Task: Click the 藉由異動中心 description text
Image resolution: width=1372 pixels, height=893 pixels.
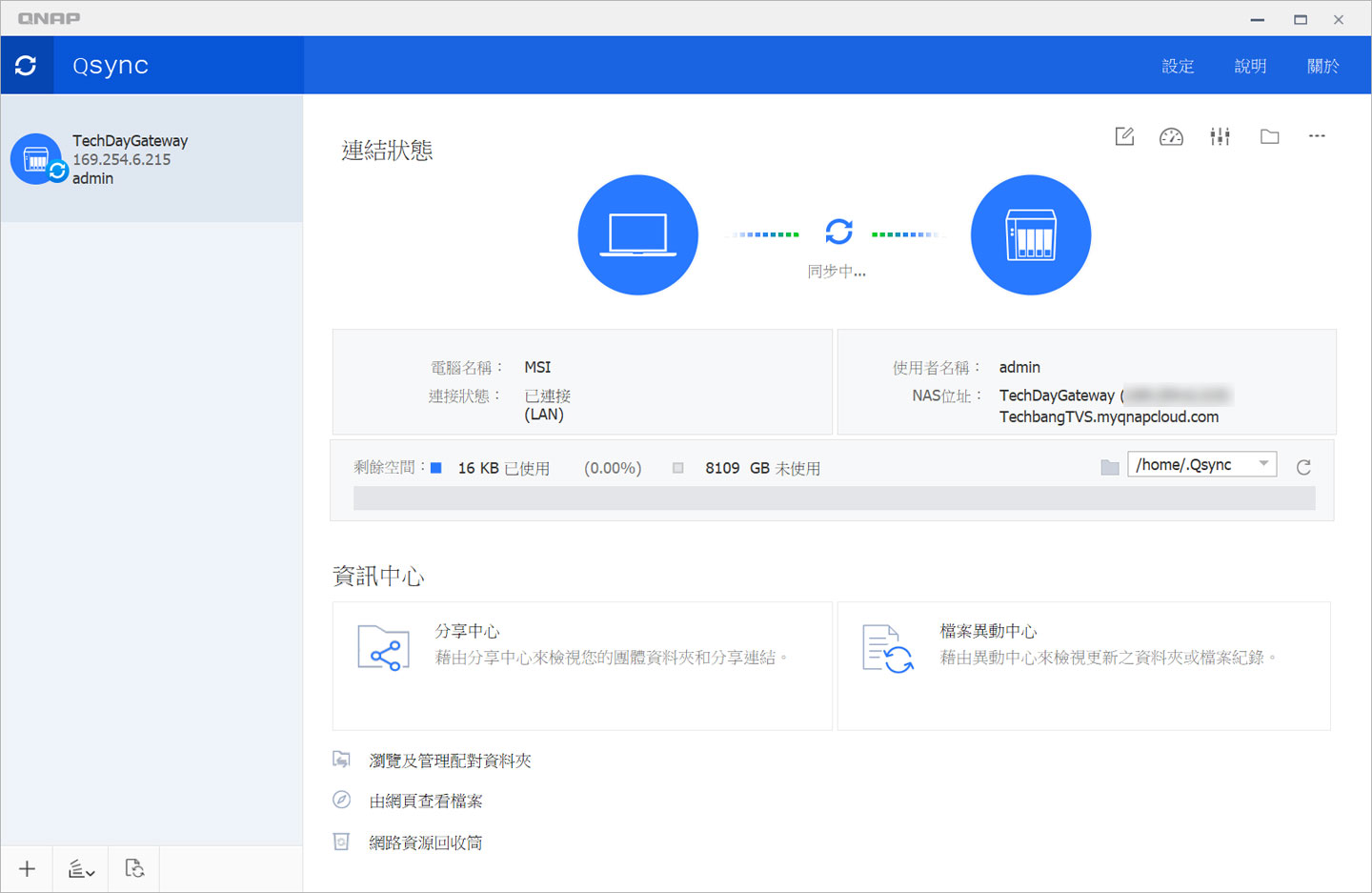Action: 1107,658
